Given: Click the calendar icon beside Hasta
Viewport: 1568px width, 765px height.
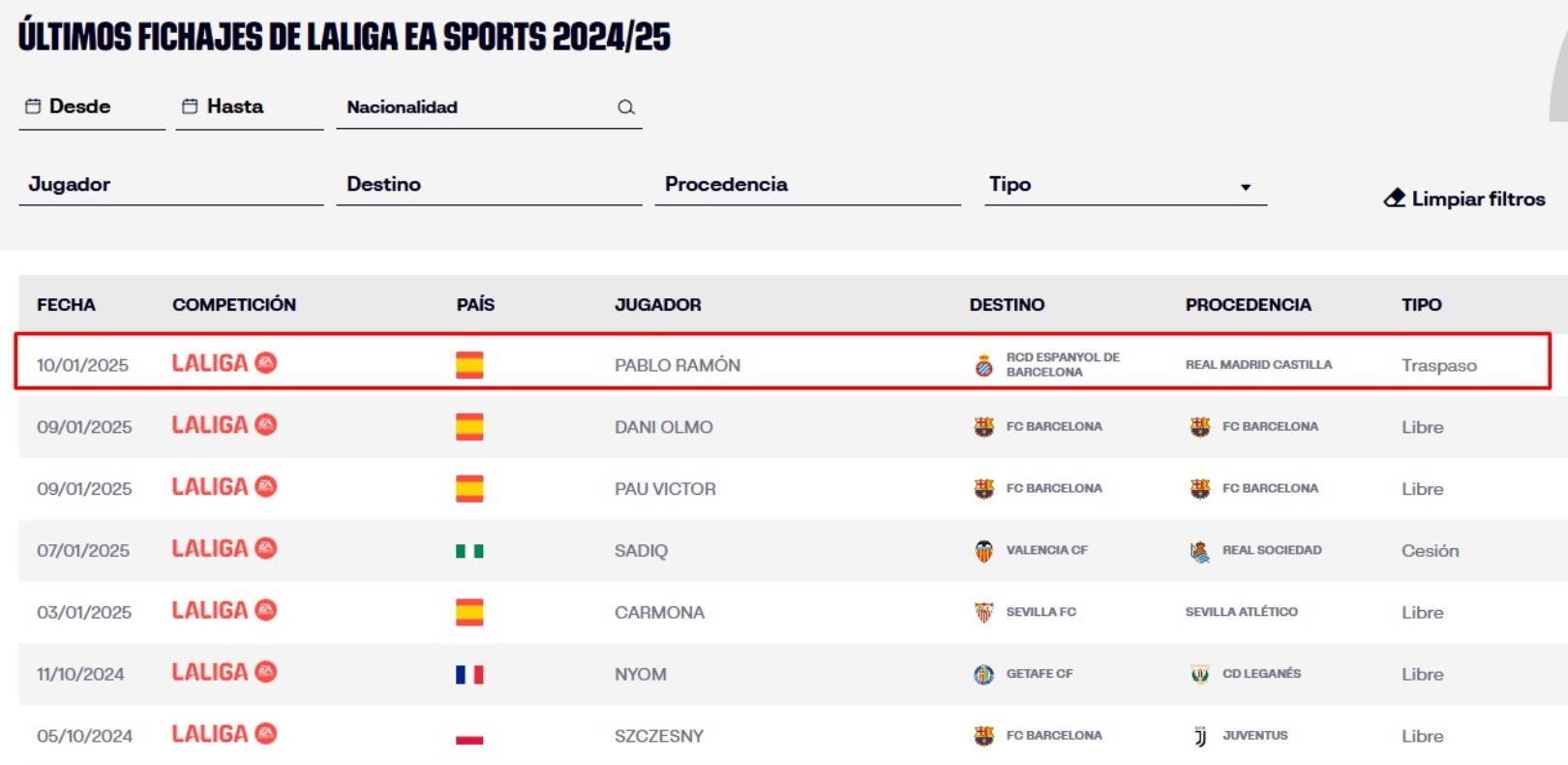Looking at the screenshot, I should 190,107.
